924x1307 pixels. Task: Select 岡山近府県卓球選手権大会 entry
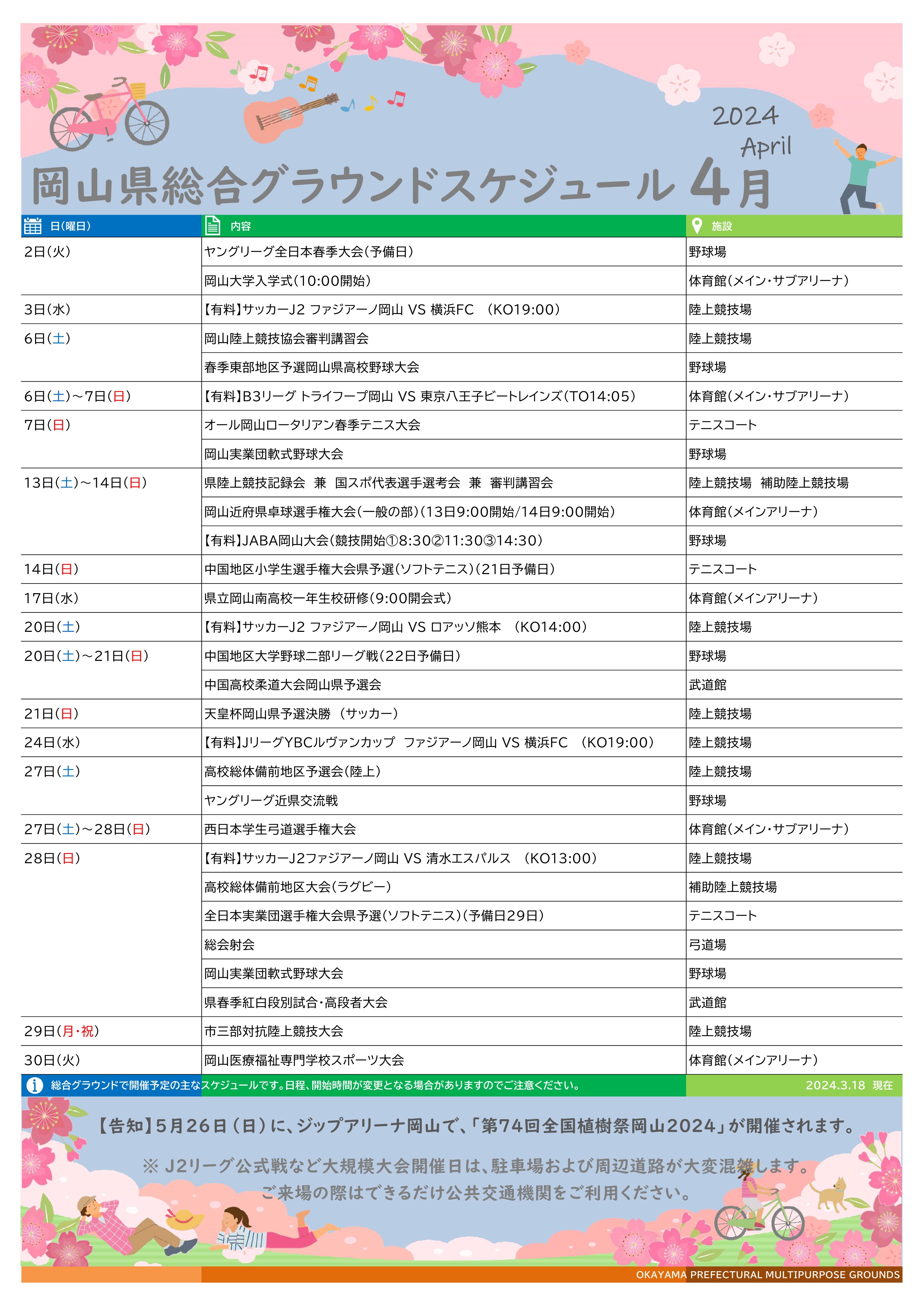[x=410, y=512]
